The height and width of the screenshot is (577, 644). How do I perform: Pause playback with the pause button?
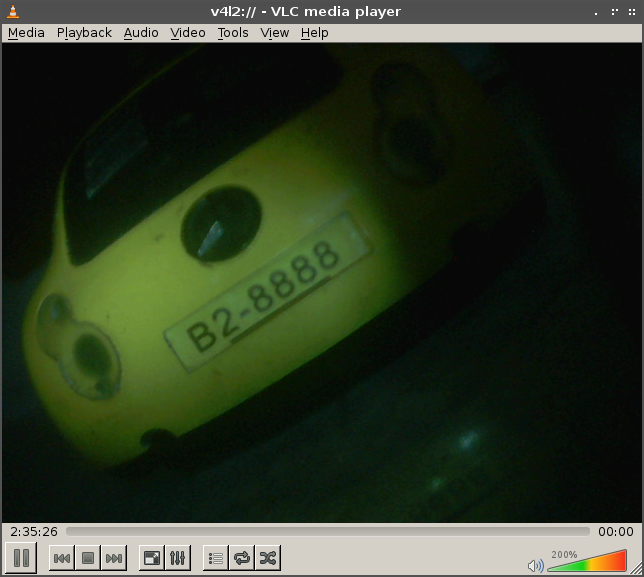[x=21, y=558]
